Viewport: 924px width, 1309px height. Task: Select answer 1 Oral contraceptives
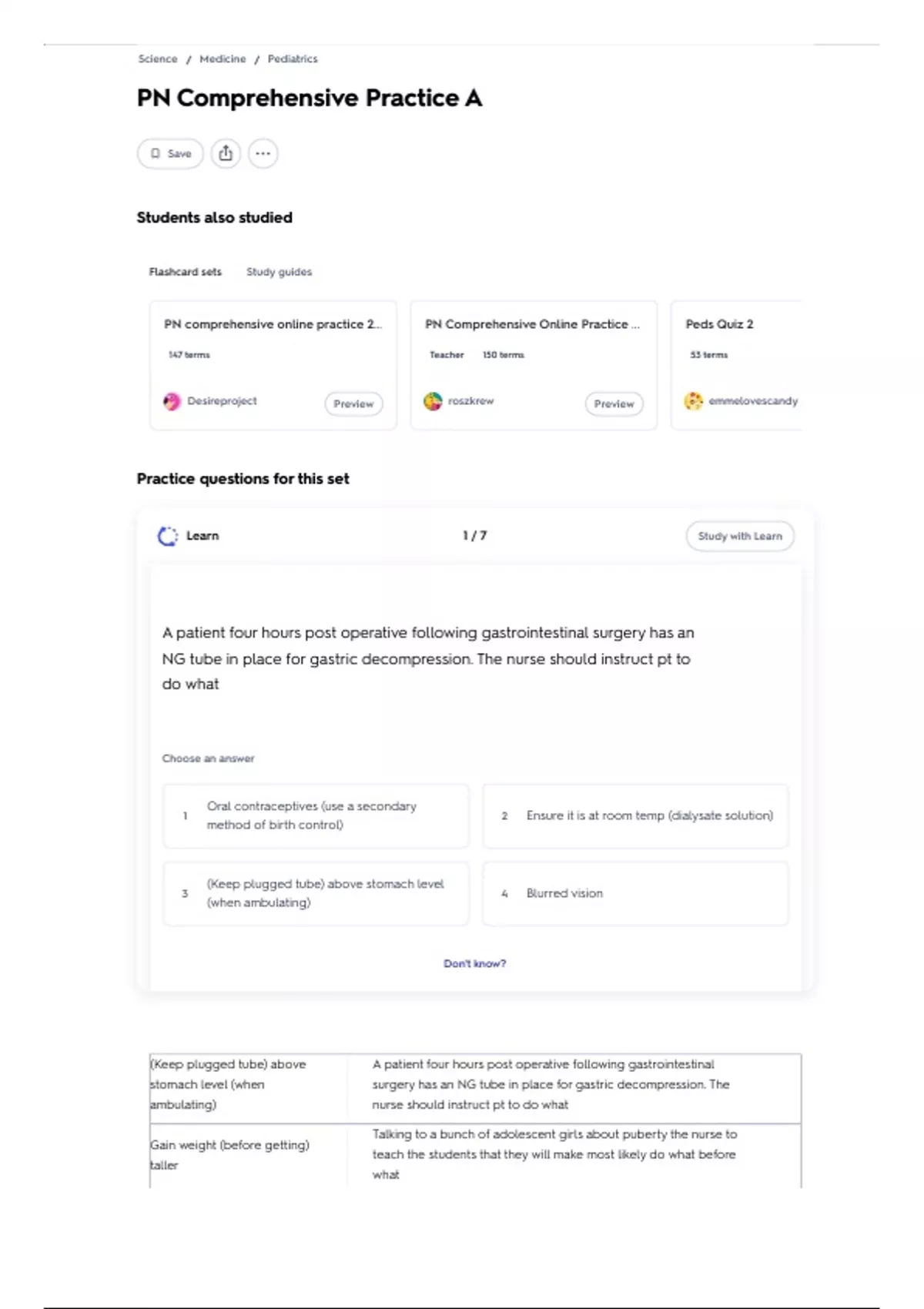coord(316,815)
